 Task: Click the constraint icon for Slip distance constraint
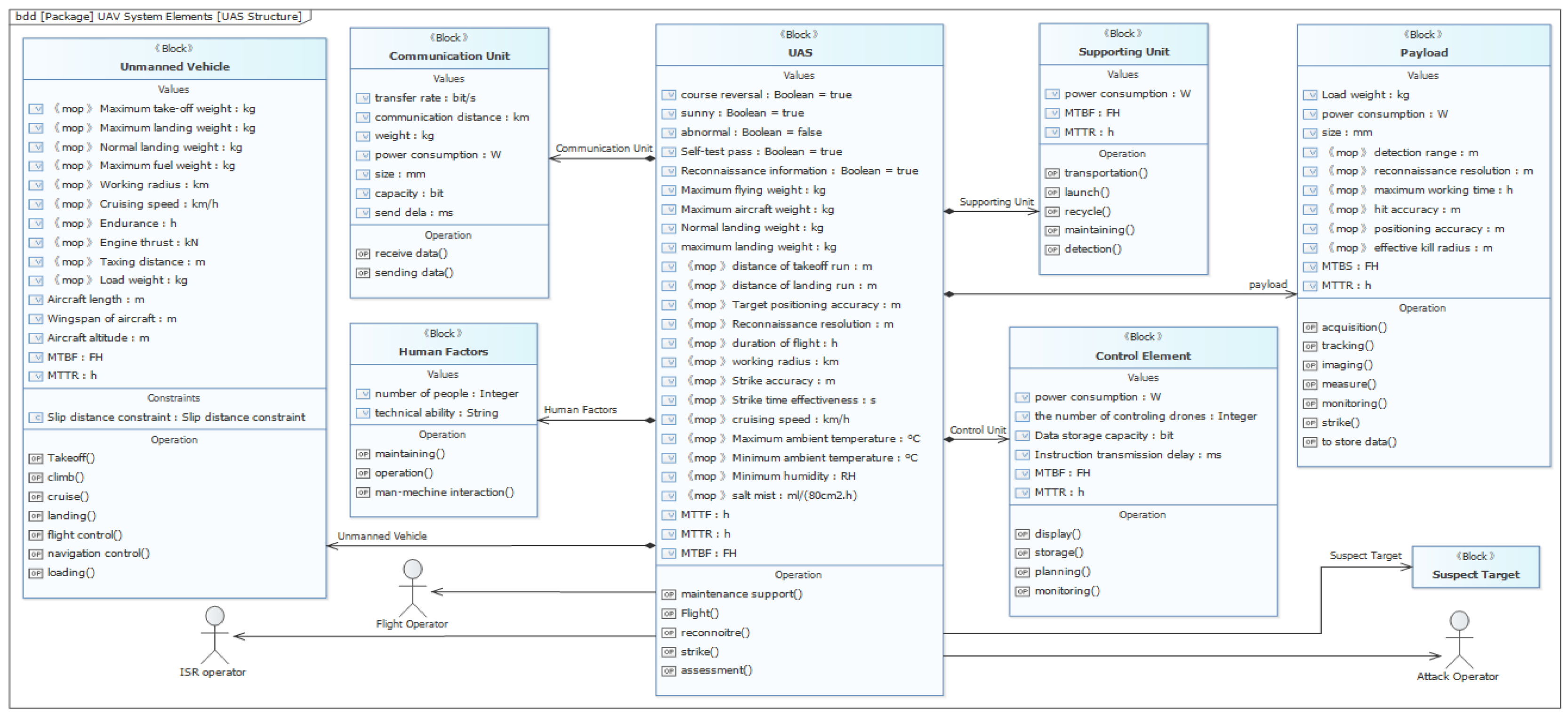(x=36, y=418)
